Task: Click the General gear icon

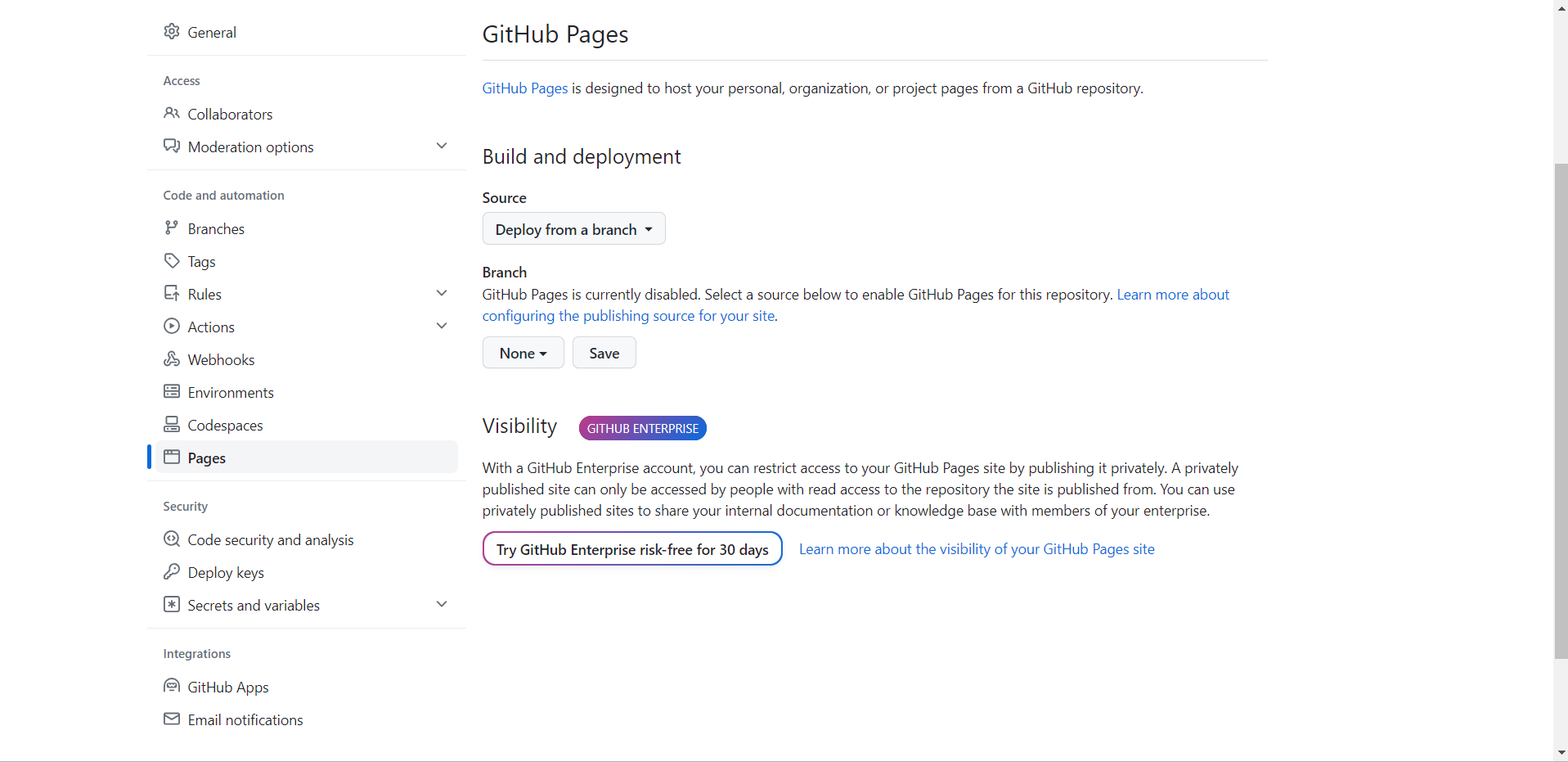Action: [171, 32]
